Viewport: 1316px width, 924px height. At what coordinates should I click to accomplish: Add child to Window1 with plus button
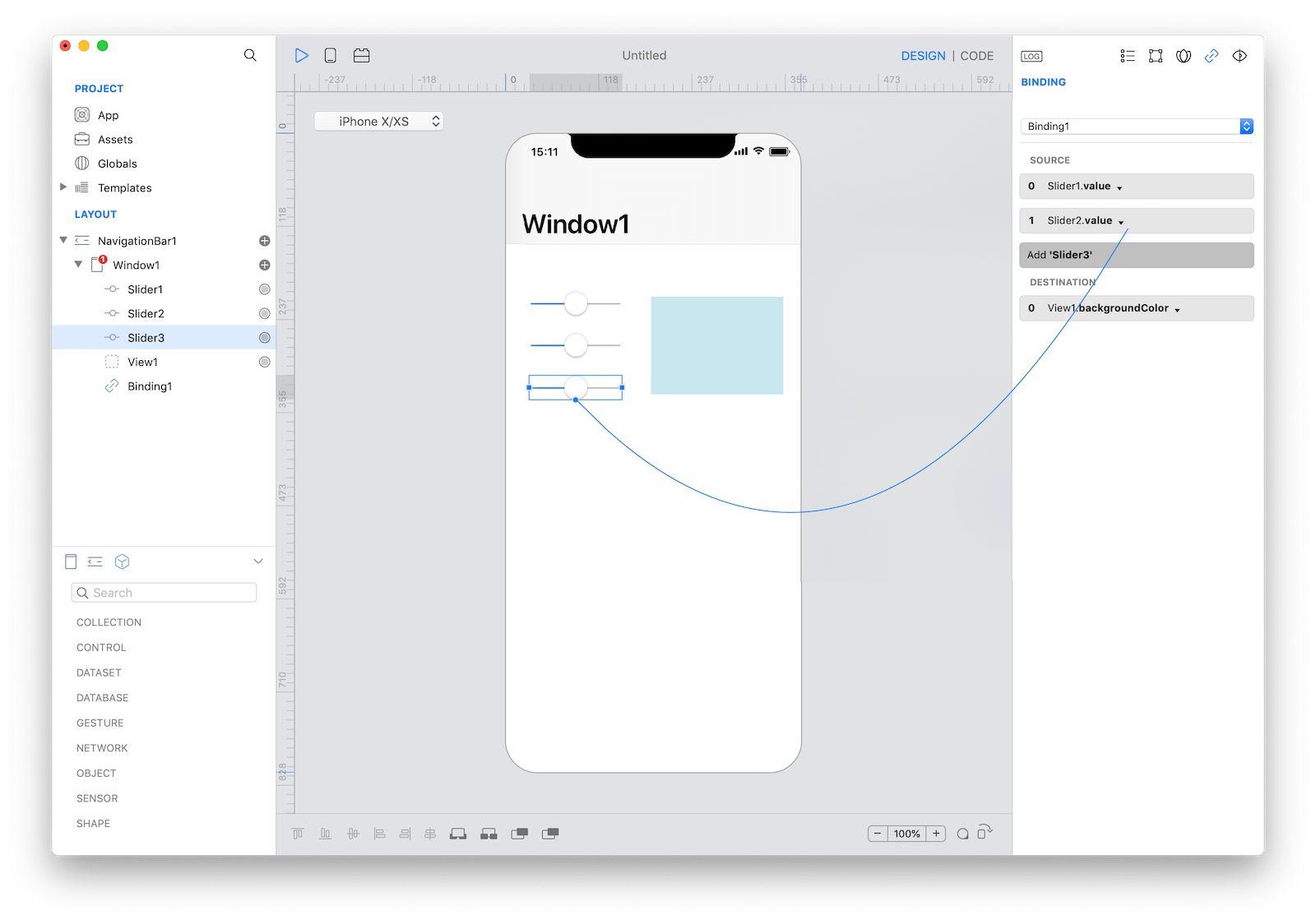pyautogui.click(x=265, y=265)
